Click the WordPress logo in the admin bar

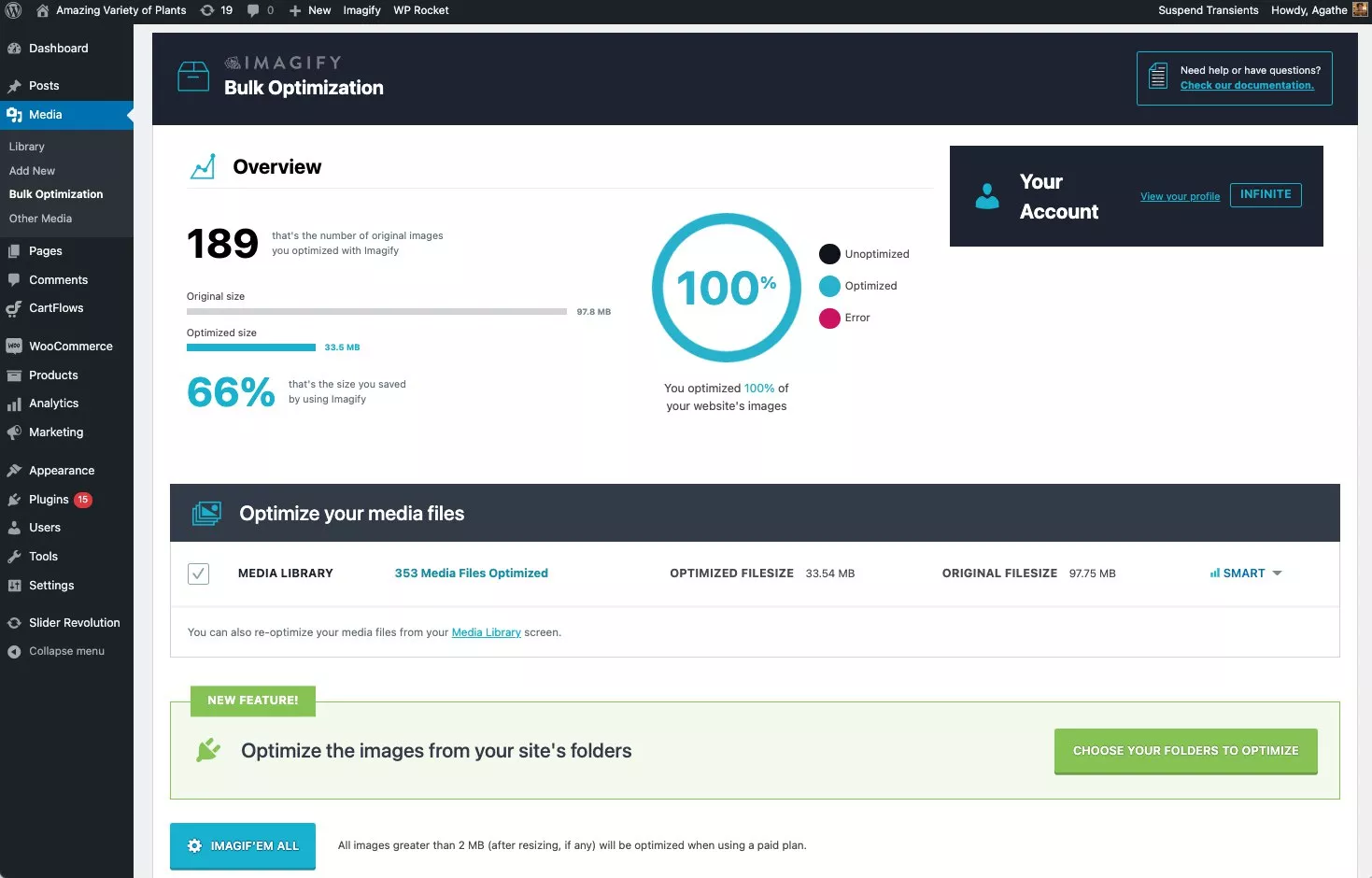pos(13,10)
